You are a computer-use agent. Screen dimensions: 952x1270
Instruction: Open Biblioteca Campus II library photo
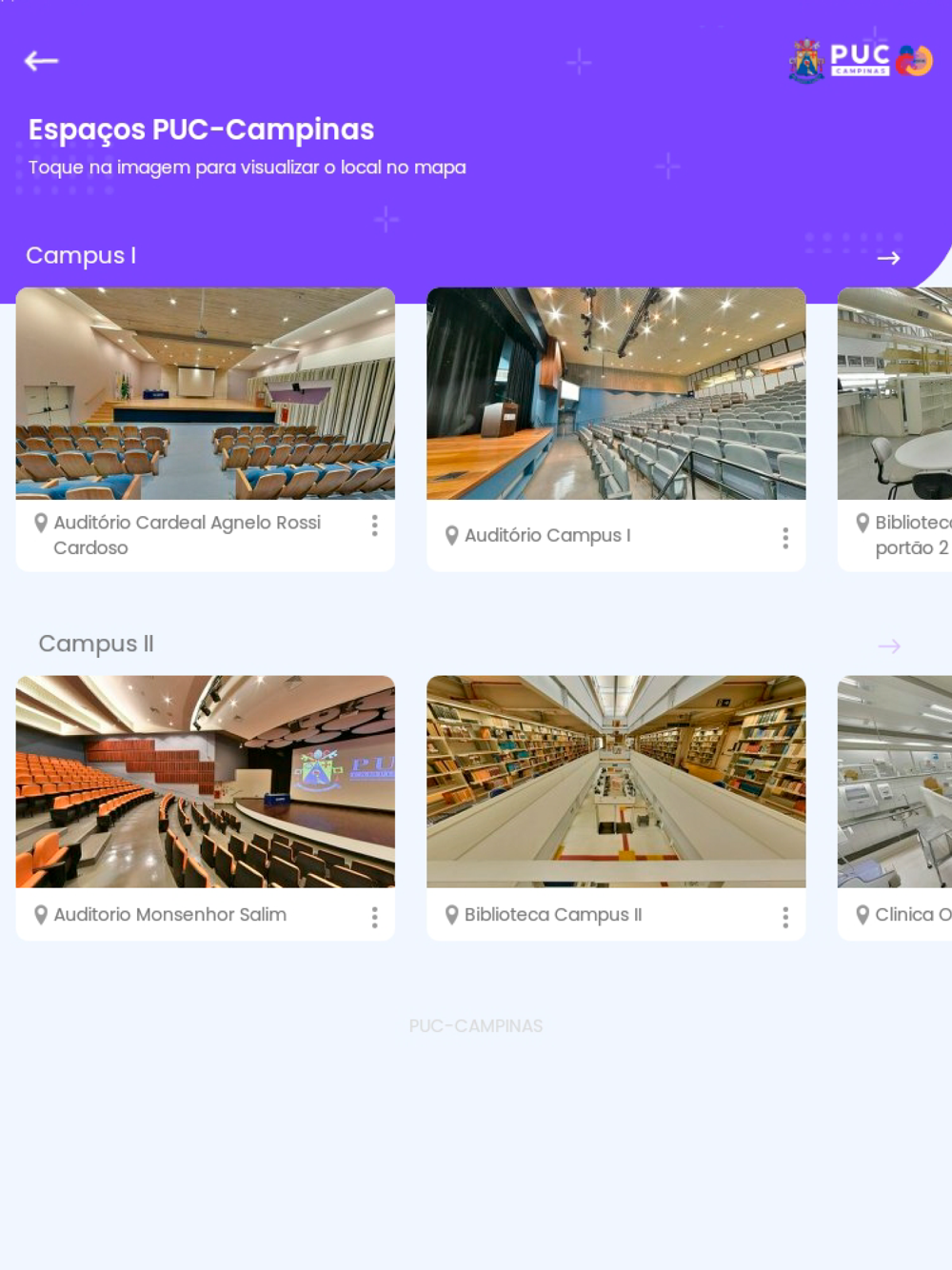616,782
